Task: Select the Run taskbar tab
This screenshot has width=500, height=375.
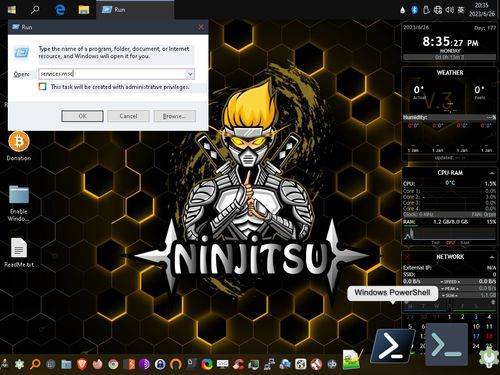Action: click(135, 10)
